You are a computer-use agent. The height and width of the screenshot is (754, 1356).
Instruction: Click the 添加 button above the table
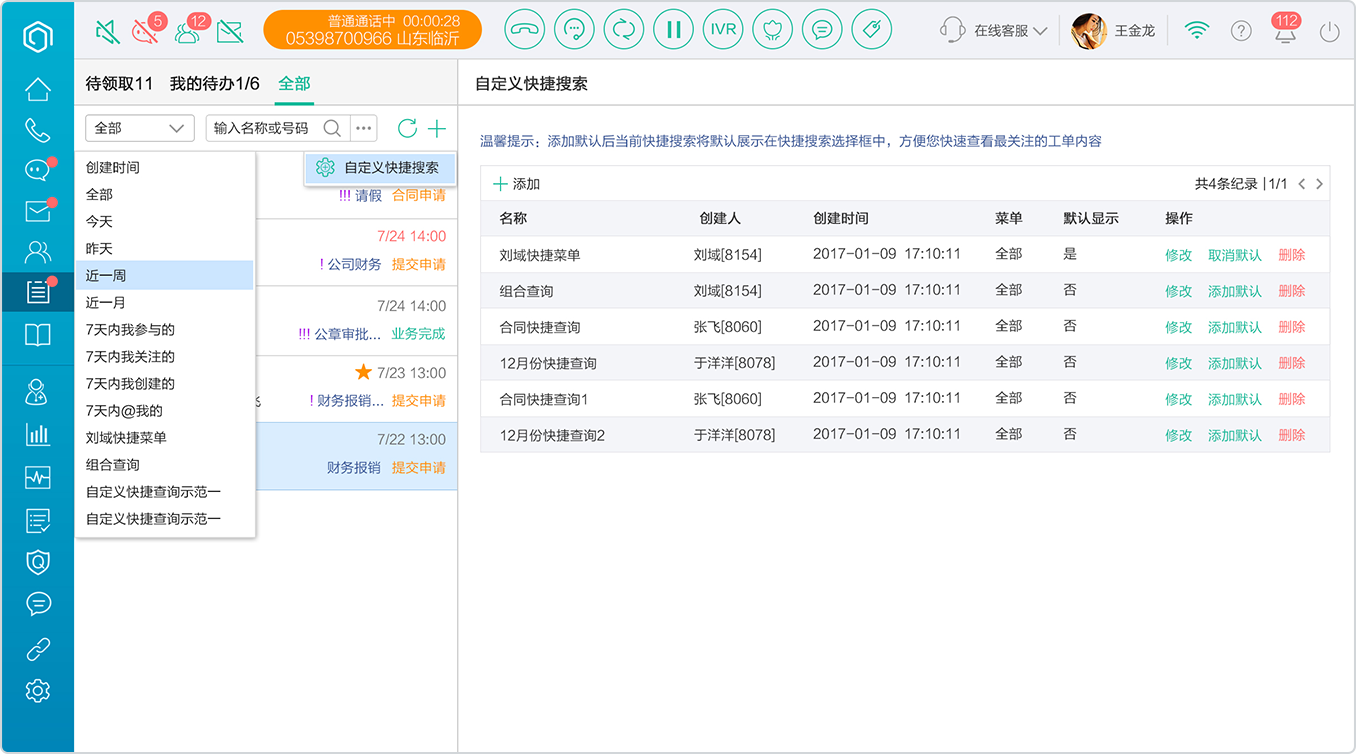point(517,184)
